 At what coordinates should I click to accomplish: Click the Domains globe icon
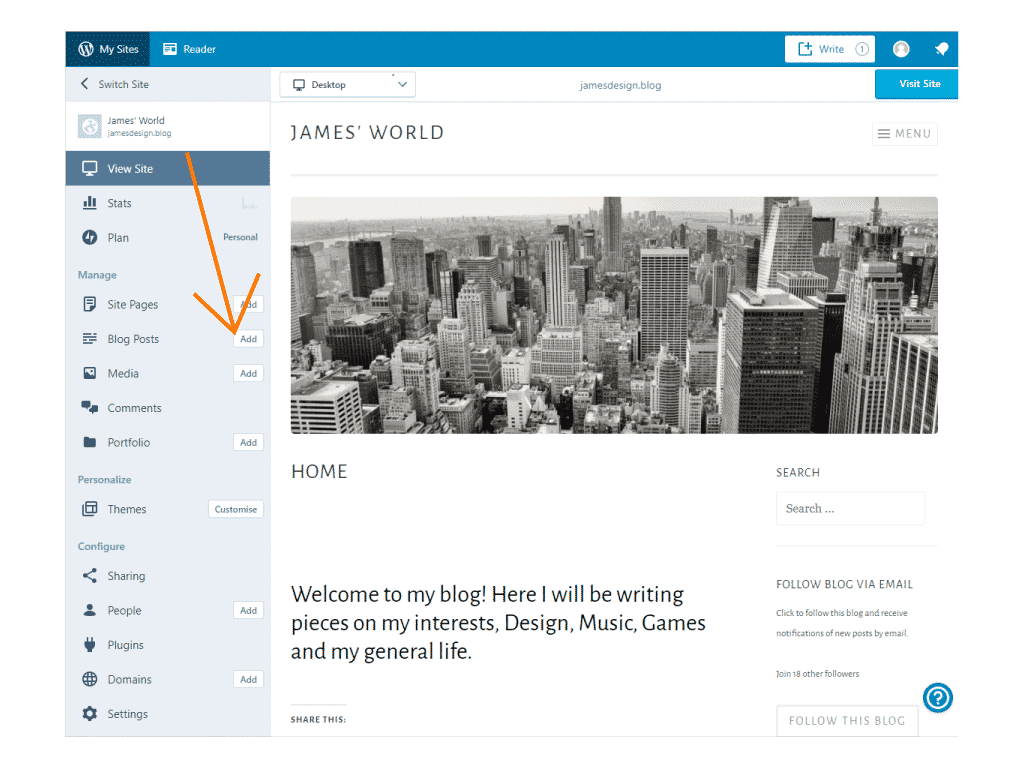tap(89, 679)
